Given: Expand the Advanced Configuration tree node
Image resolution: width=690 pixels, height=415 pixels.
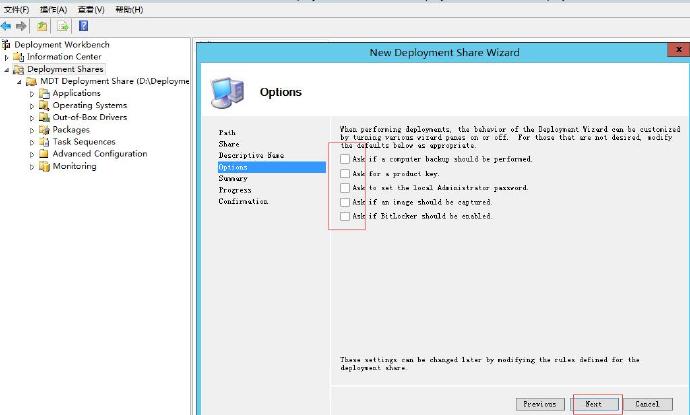Looking at the screenshot, I should pos(32,154).
